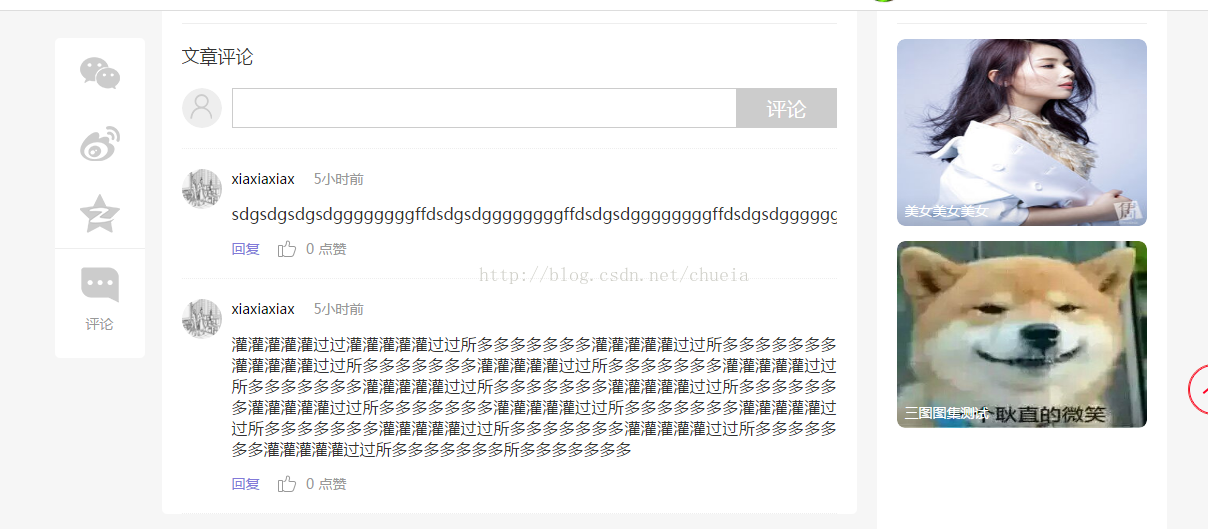Image resolution: width=1208 pixels, height=529 pixels.
Task: Open the 美女美女美女 thumbnail
Action: tap(1022, 132)
